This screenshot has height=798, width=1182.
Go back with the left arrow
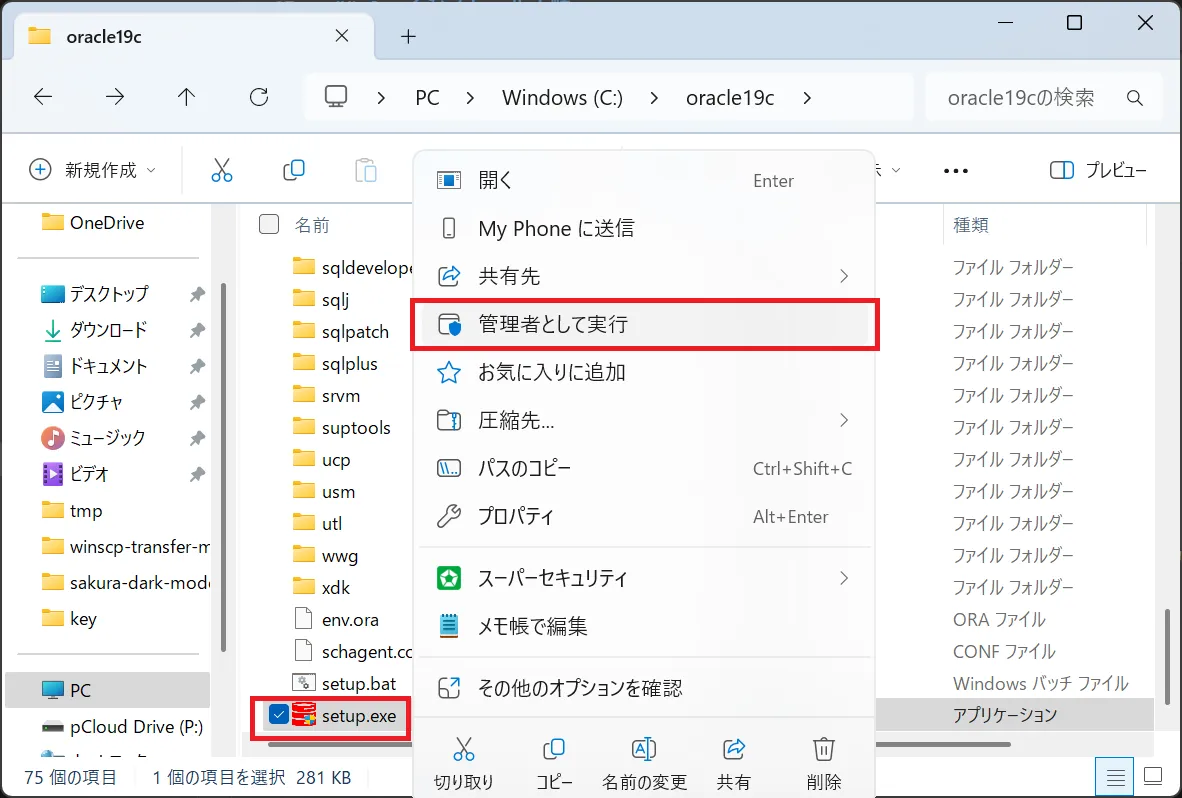[x=43, y=97]
